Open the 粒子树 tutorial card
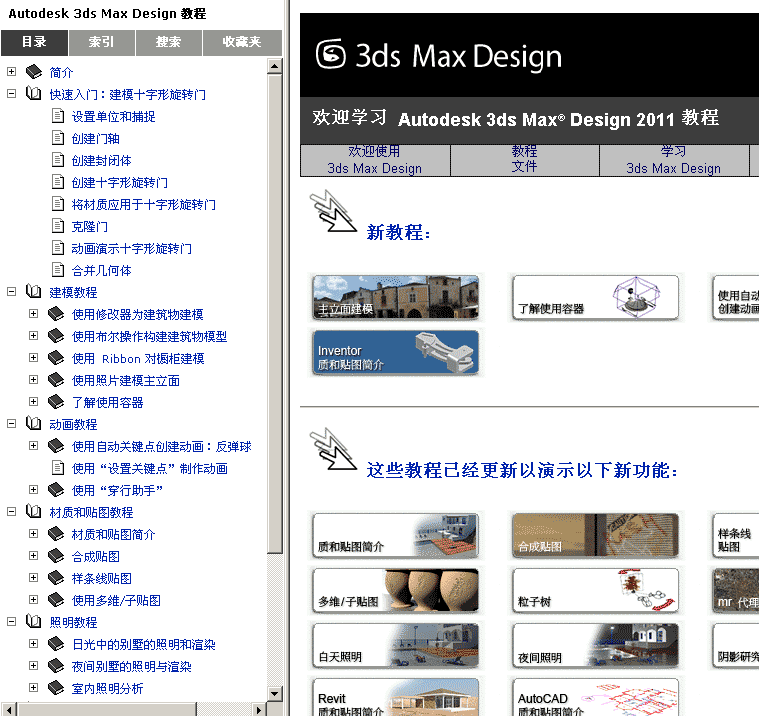Screen dimensions: 759x716 (595, 591)
